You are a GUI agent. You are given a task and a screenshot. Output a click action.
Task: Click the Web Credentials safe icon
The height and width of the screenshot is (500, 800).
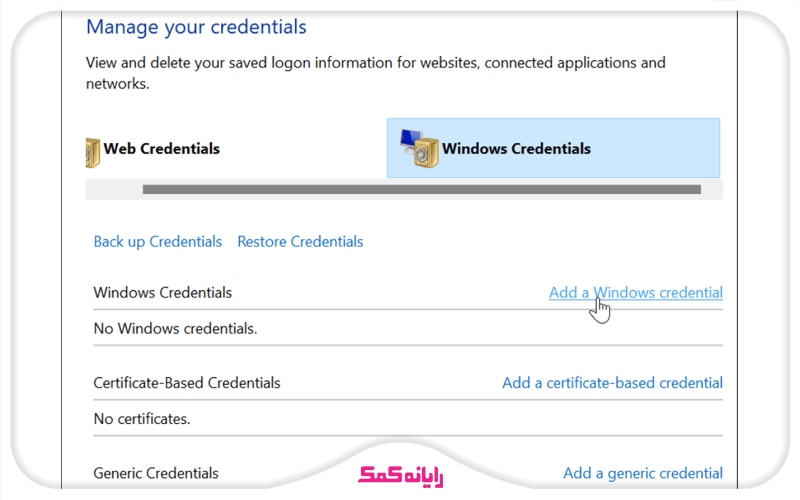point(93,151)
